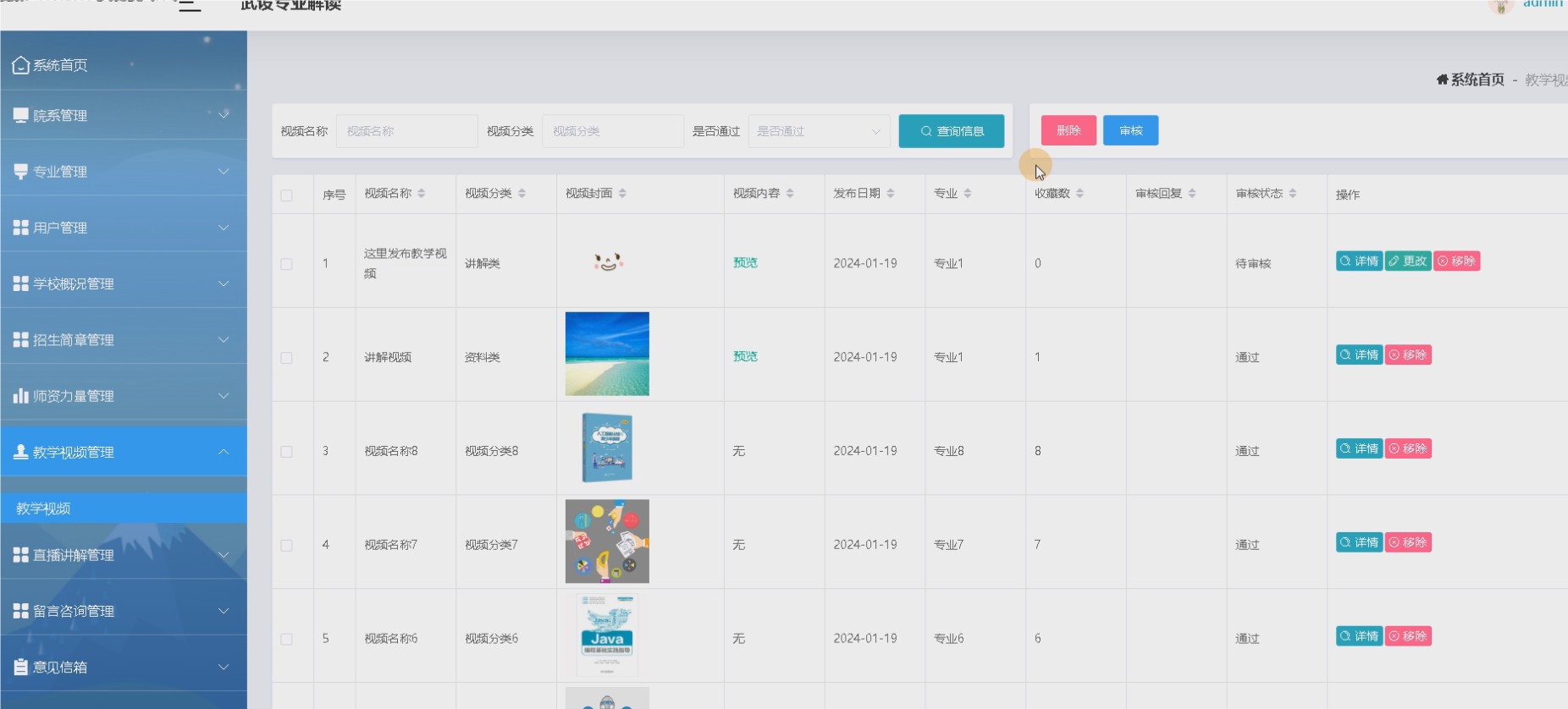The image size is (1568, 709).
Task: Click 系统首页 breadcrumb link
Action: (1477, 80)
